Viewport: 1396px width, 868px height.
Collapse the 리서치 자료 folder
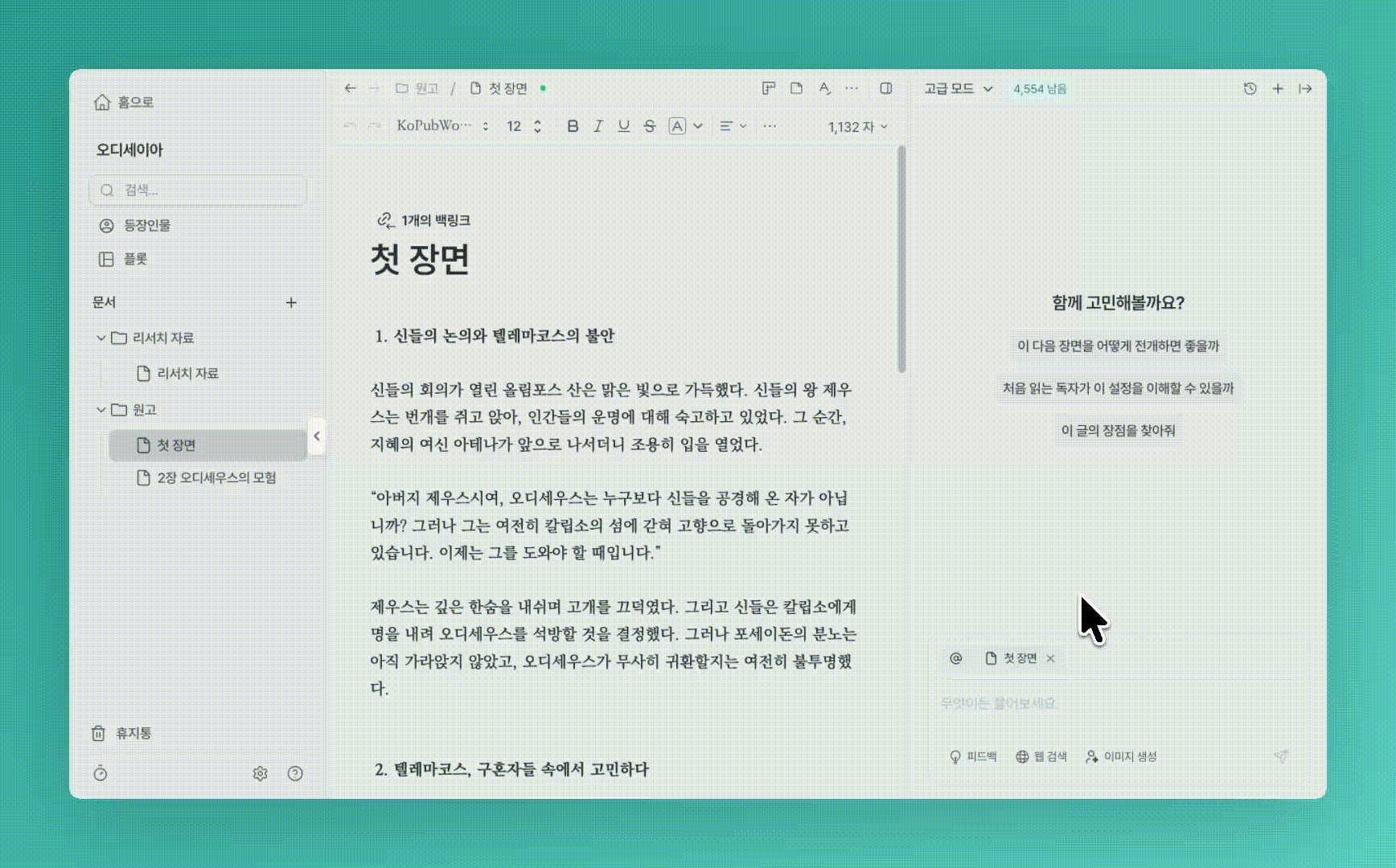pyautogui.click(x=101, y=338)
